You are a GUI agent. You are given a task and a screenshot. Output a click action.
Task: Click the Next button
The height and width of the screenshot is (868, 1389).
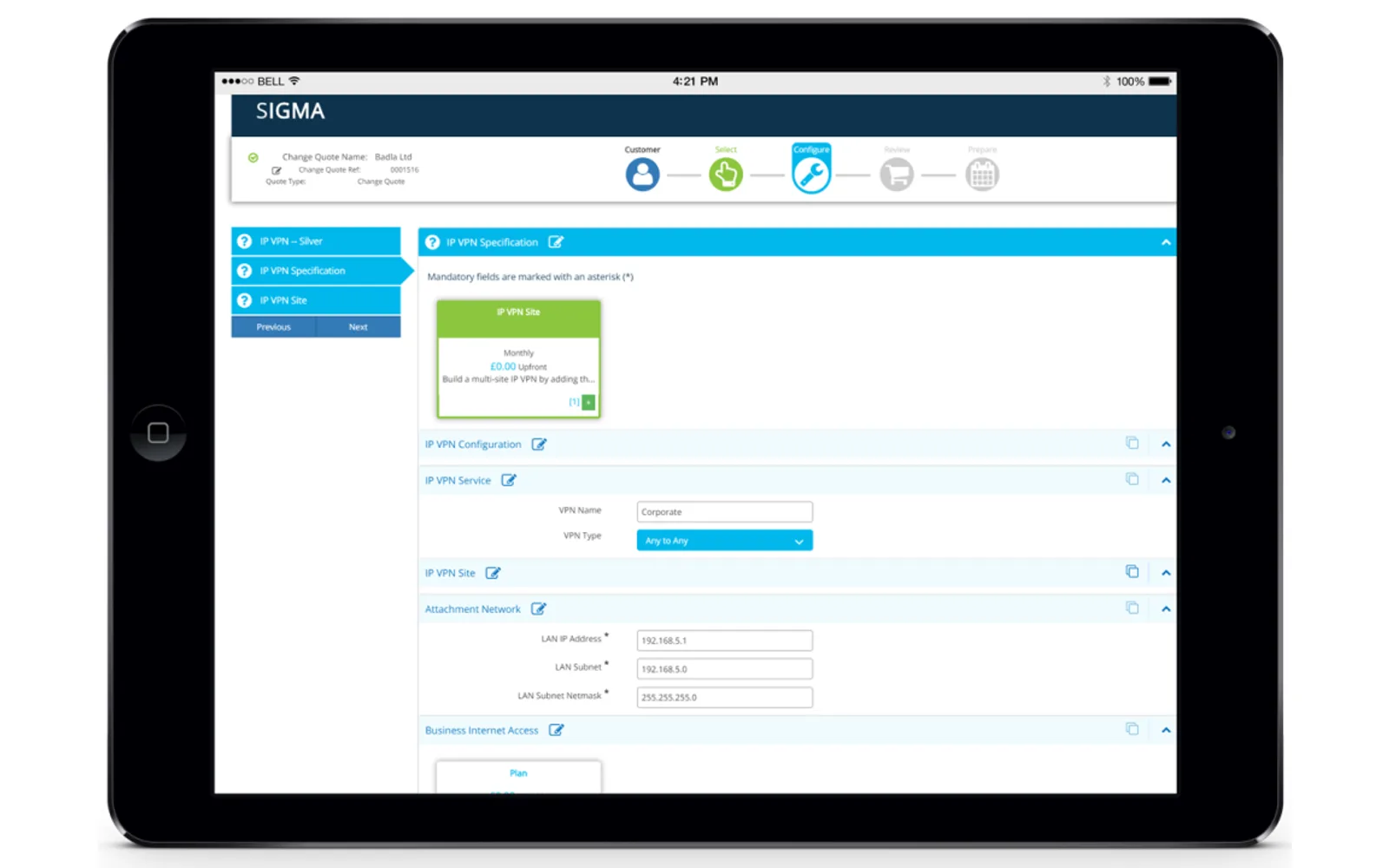(359, 327)
